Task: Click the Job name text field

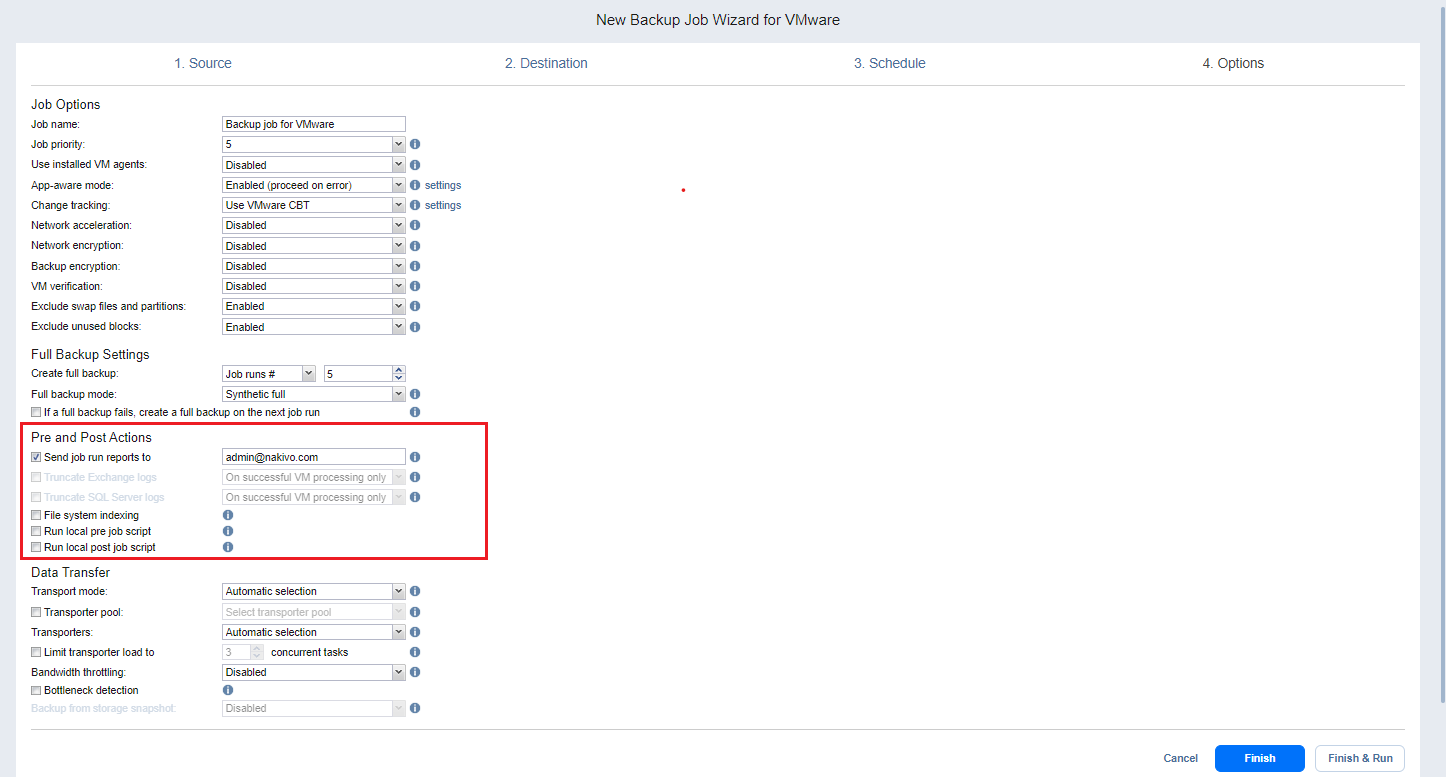Action: pyautogui.click(x=313, y=124)
